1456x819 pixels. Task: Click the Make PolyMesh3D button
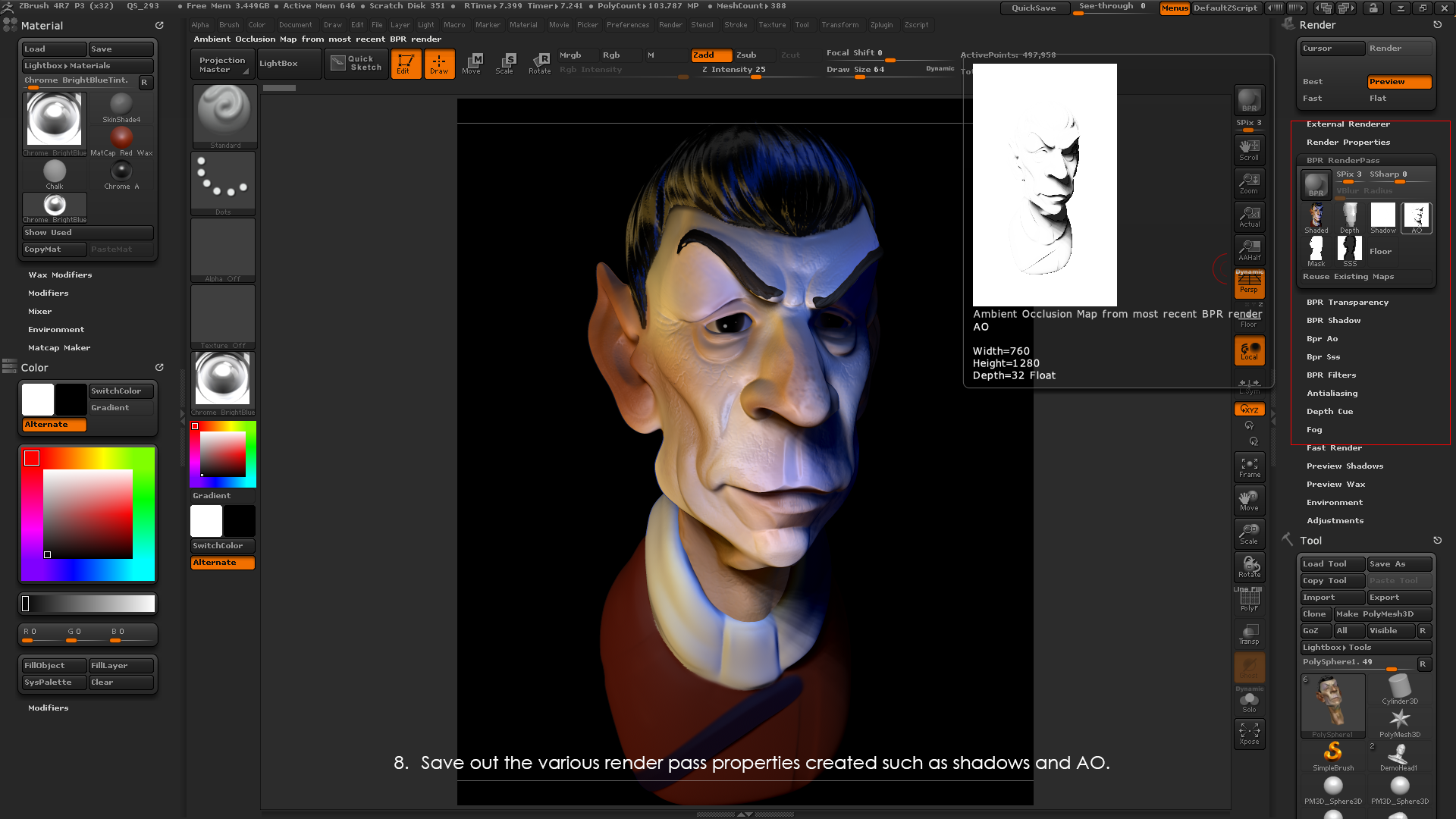(x=1382, y=614)
